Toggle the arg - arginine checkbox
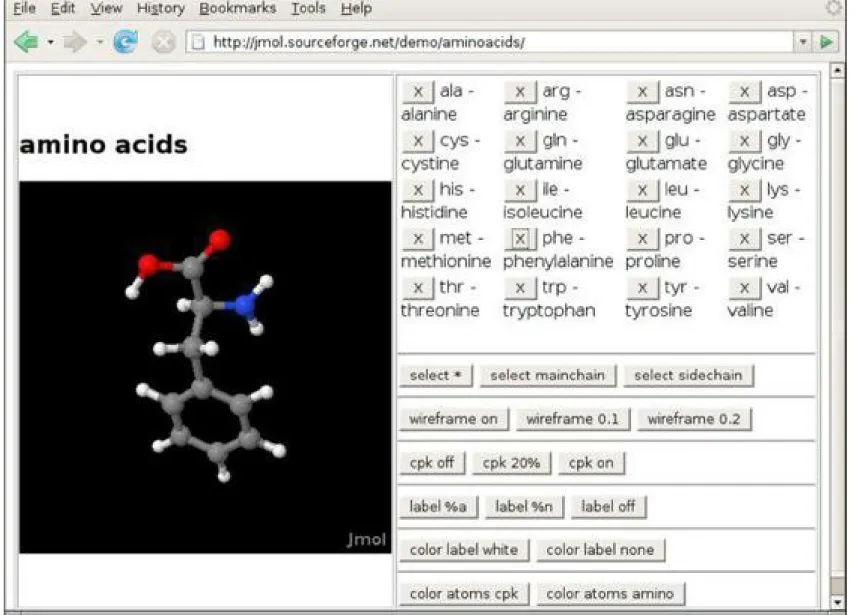The image size is (855, 615). coord(520,92)
